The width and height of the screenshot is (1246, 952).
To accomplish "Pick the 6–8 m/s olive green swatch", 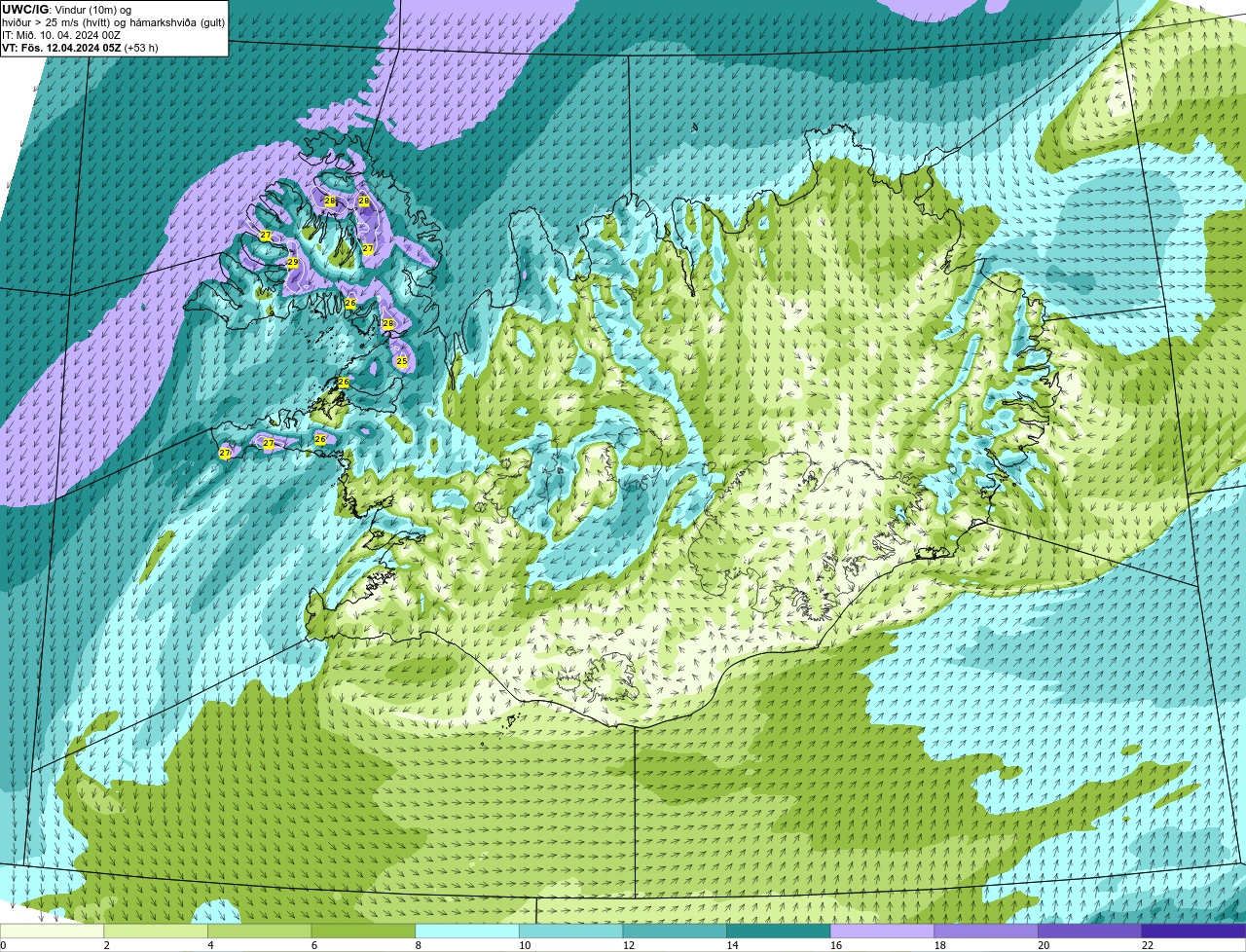I will [x=363, y=931].
